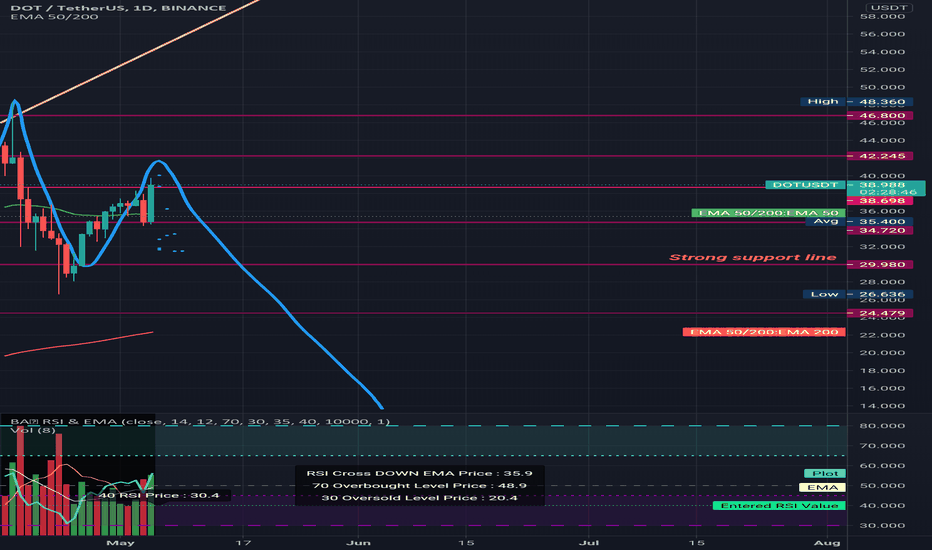Select the '40 RSI Price : 30.4' label
932x550 pixels.
coord(158,495)
